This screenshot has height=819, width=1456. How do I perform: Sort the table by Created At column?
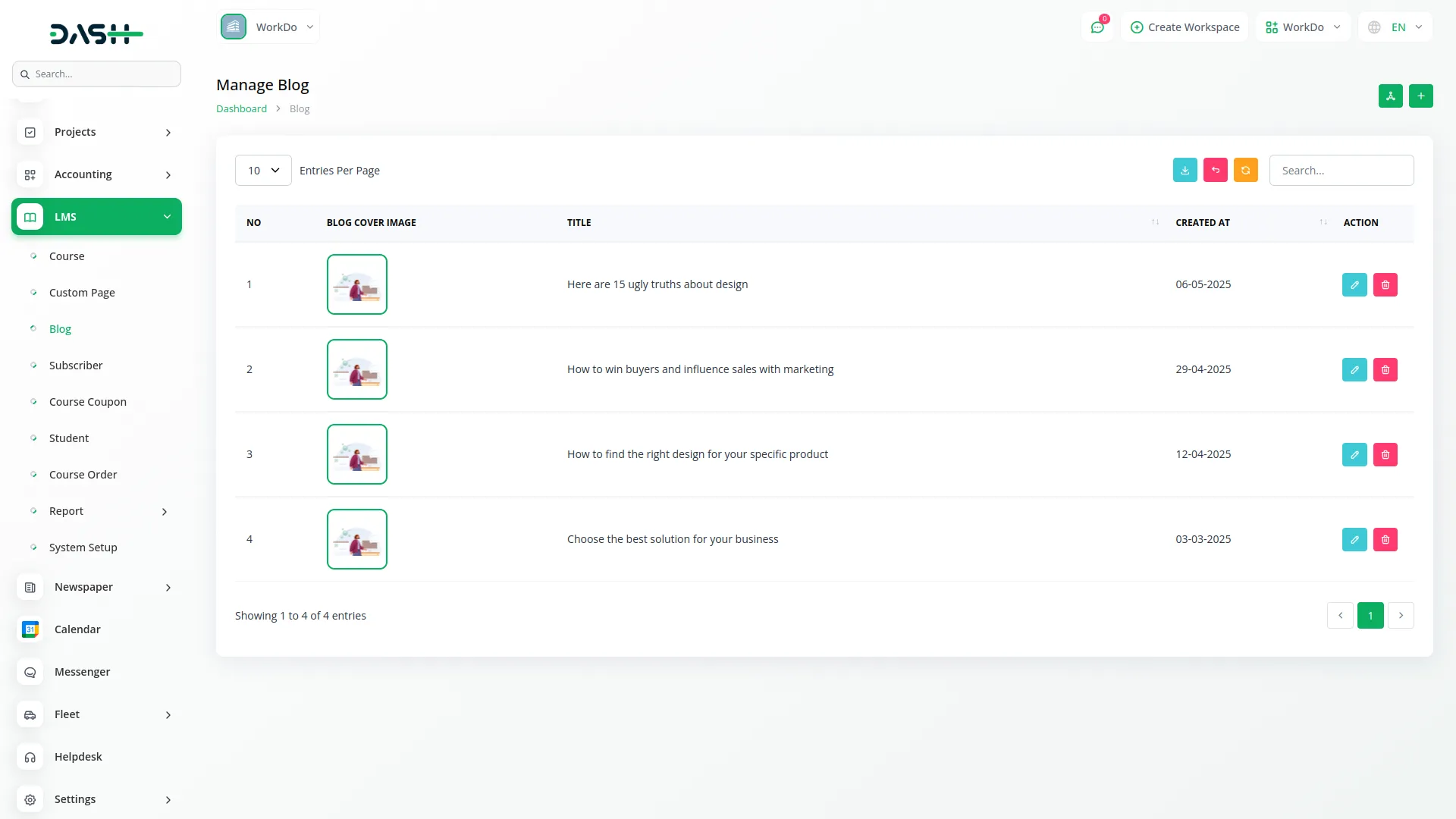pyautogui.click(x=1203, y=223)
